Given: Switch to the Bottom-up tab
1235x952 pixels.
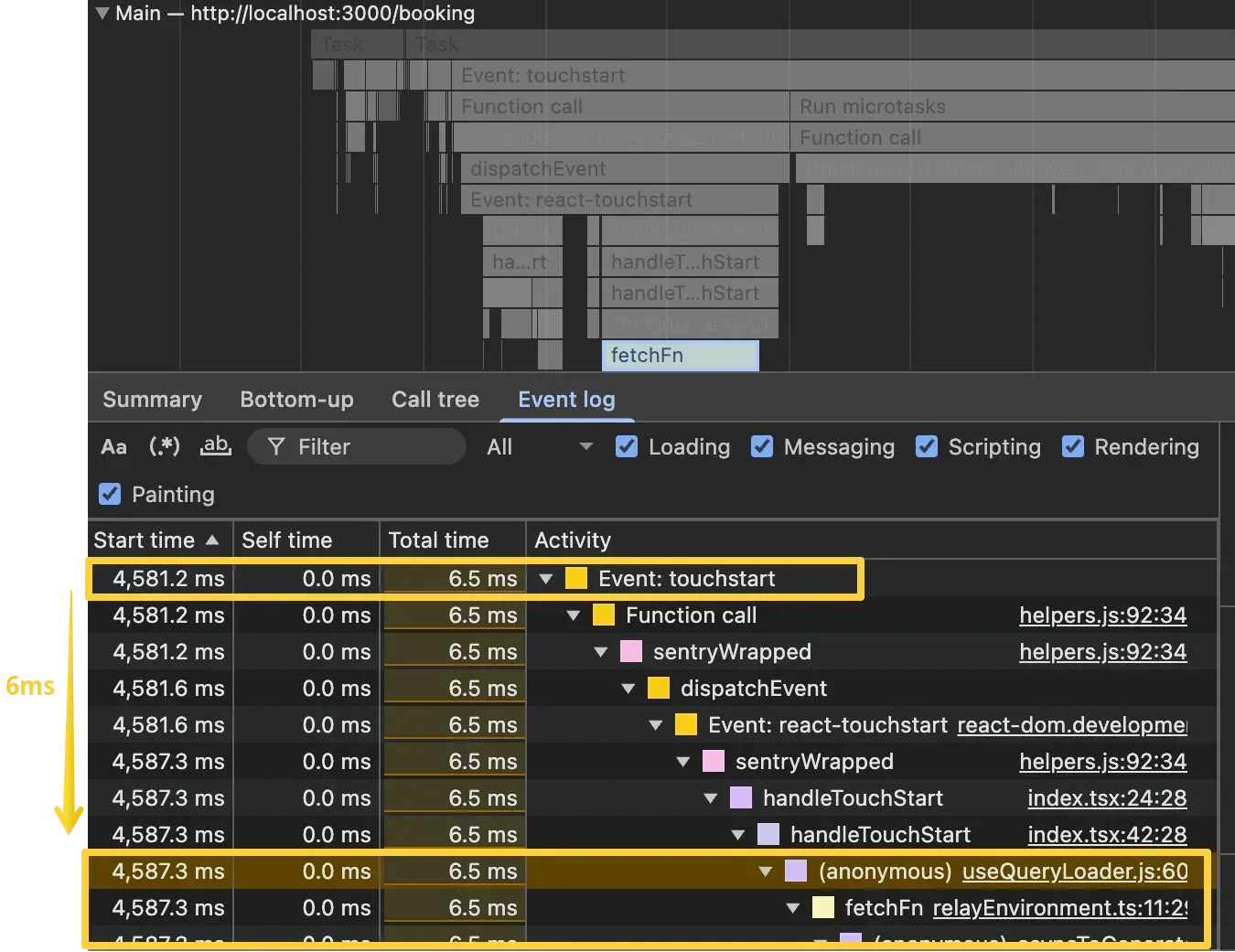Looking at the screenshot, I should [296, 400].
